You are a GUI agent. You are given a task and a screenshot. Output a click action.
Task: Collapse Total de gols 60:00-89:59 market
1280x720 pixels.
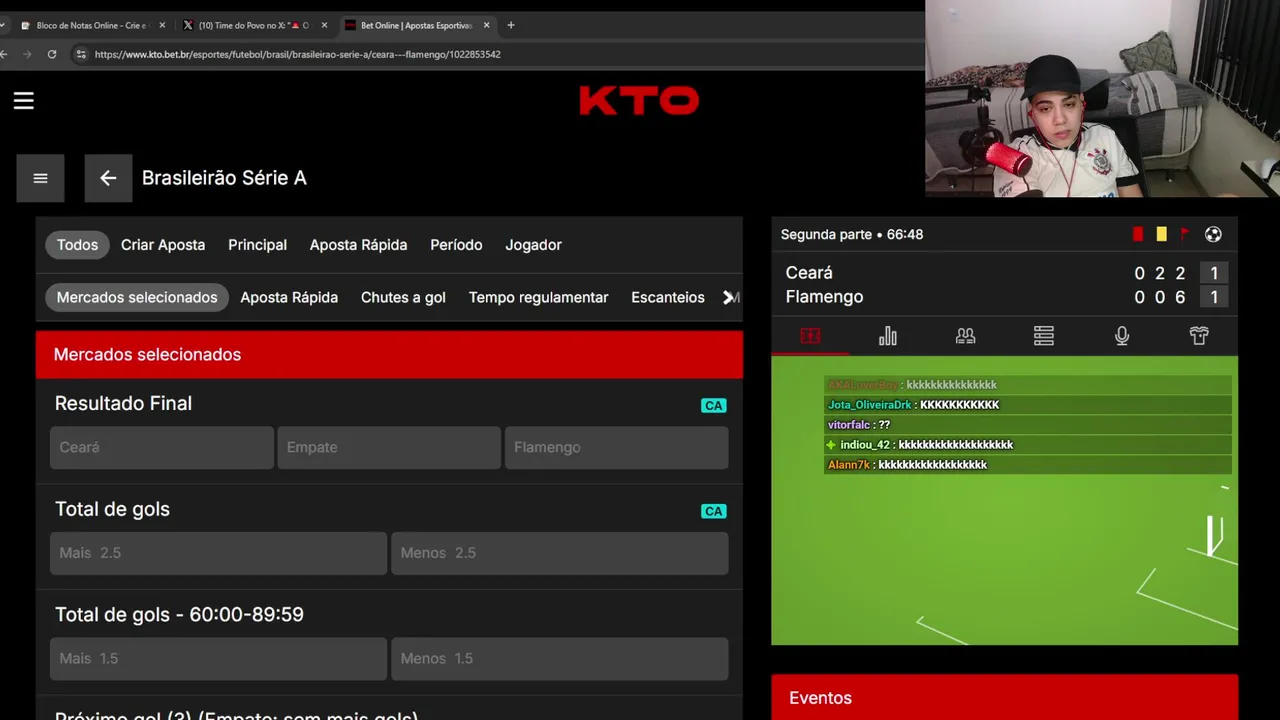389,615
